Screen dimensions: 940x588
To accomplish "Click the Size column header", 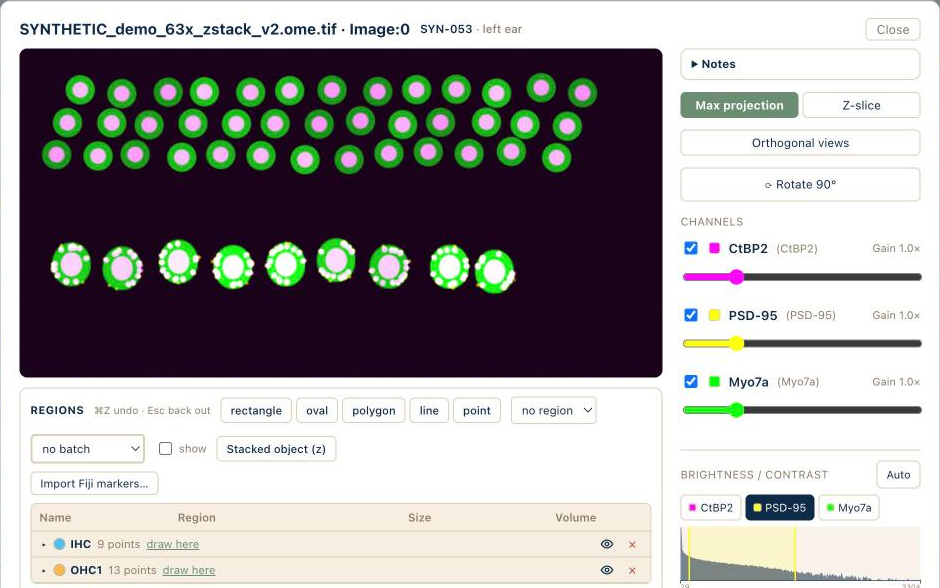I will (x=420, y=518).
